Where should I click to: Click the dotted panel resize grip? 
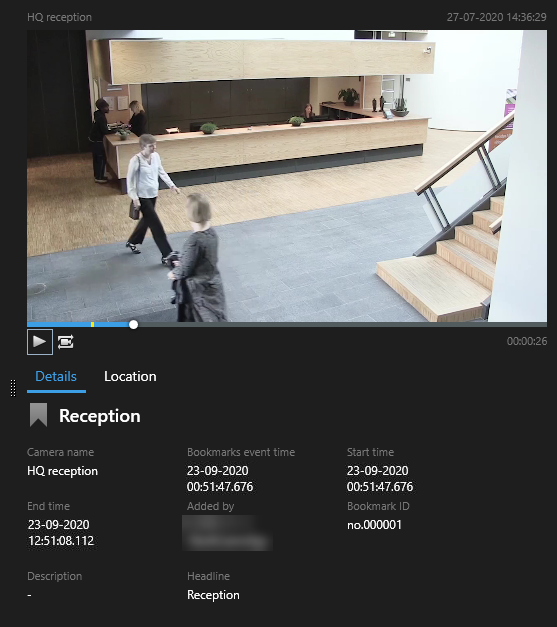tap(13, 388)
